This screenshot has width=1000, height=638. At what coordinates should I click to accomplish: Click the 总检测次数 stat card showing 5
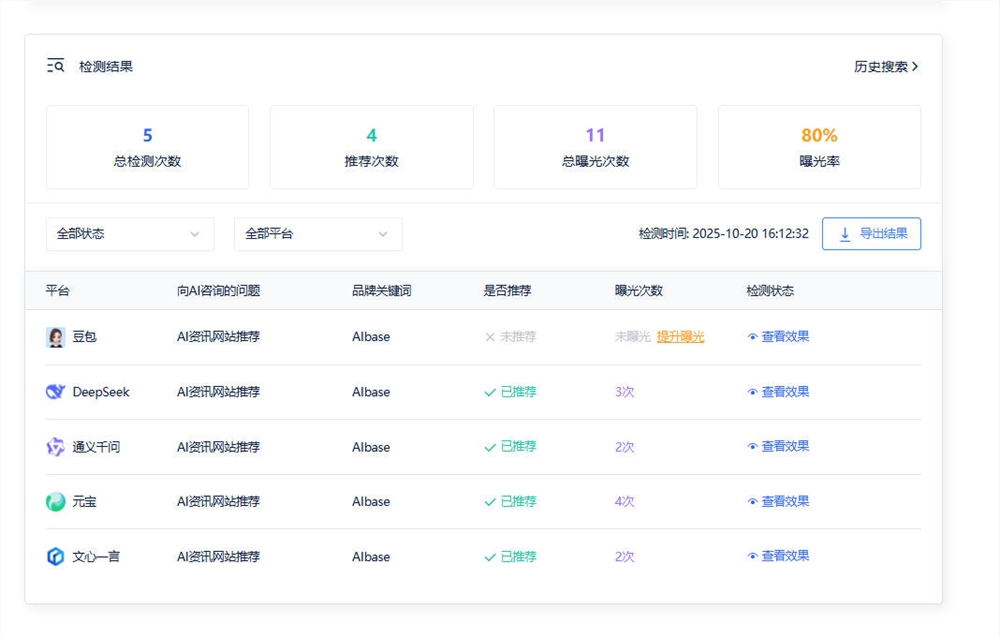147,146
